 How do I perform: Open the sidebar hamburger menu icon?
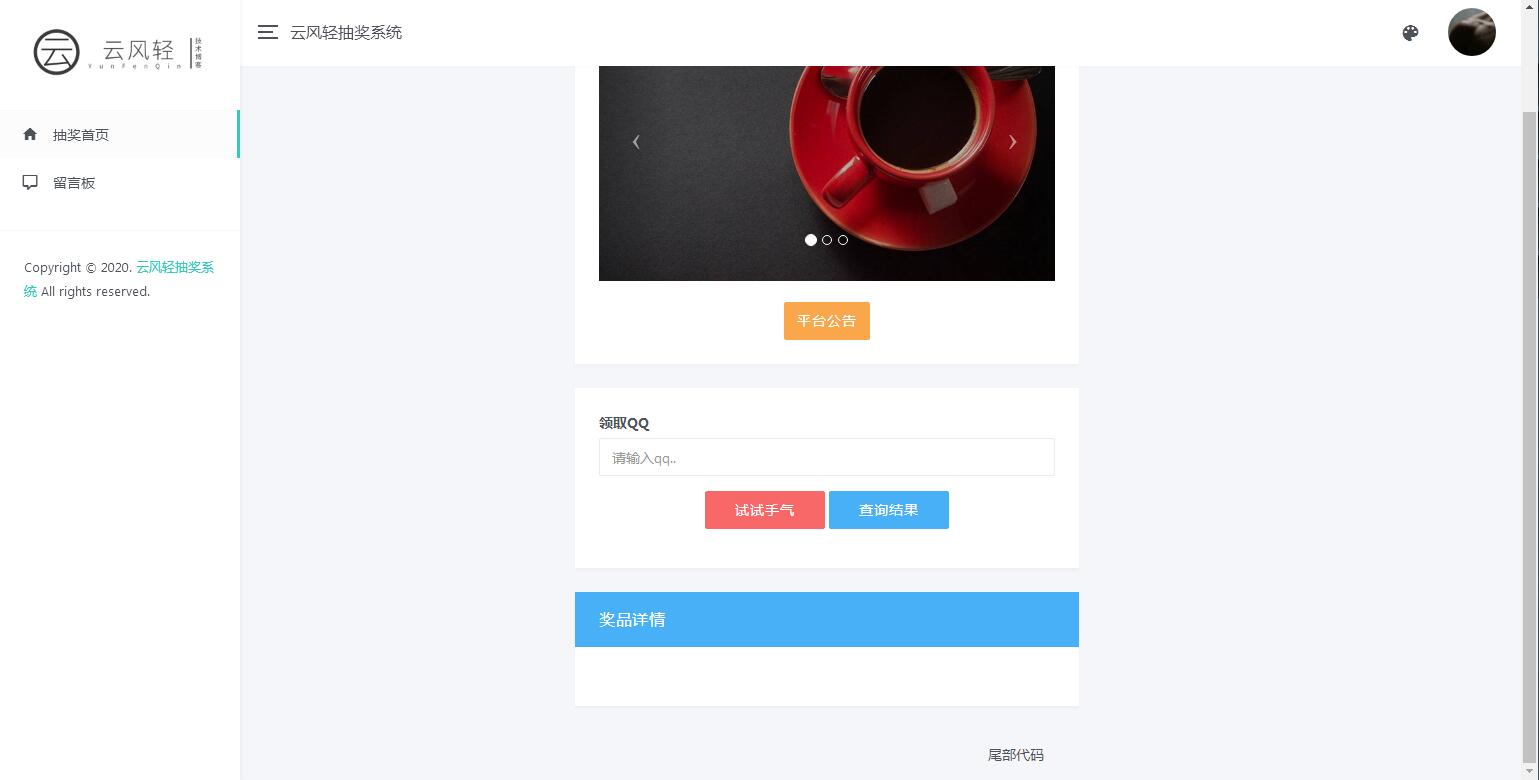coord(267,32)
